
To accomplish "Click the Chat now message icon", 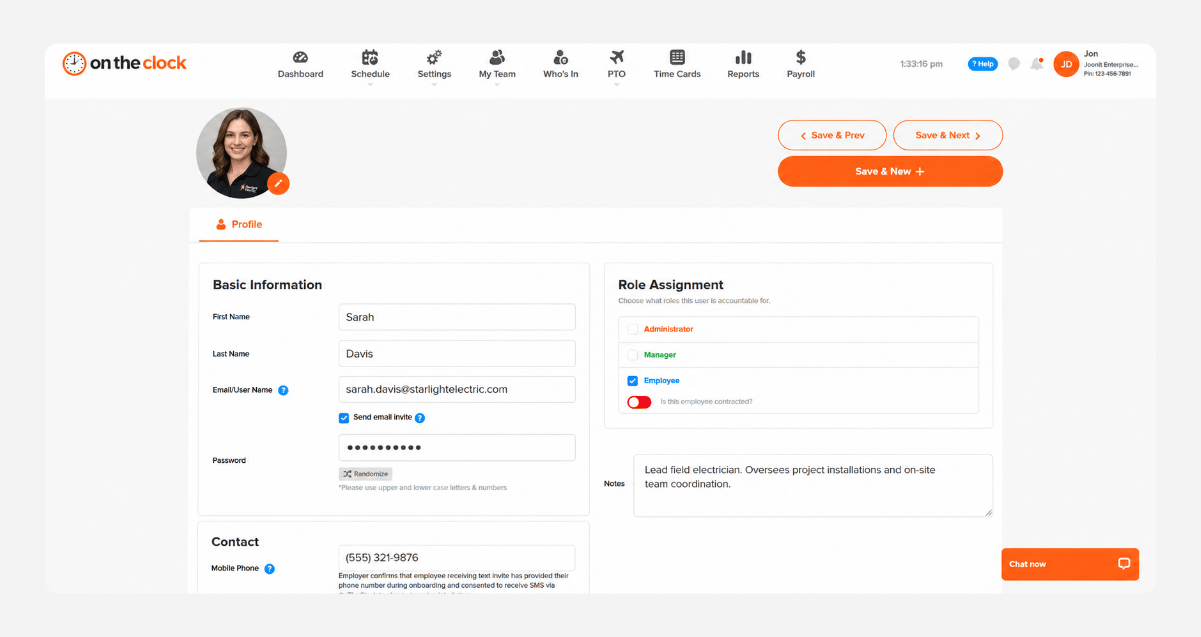I will coord(1124,564).
